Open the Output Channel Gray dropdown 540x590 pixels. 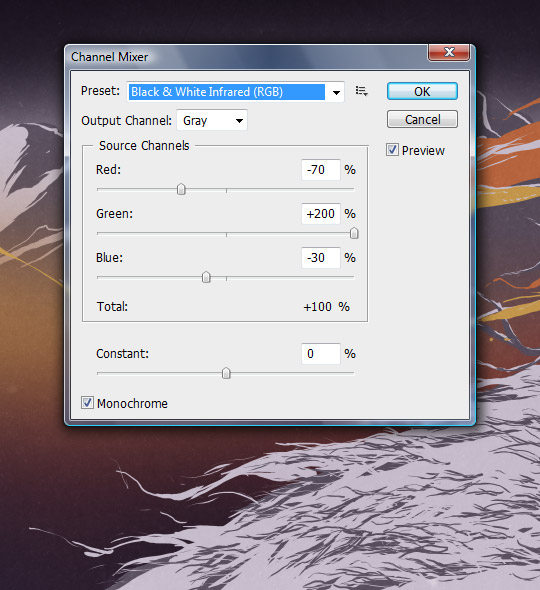click(x=212, y=120)
